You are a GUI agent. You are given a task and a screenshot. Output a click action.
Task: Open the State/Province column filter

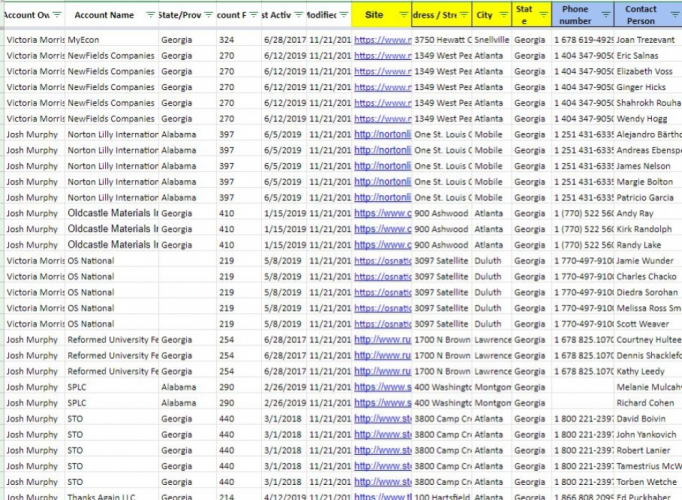pos(209,15)
